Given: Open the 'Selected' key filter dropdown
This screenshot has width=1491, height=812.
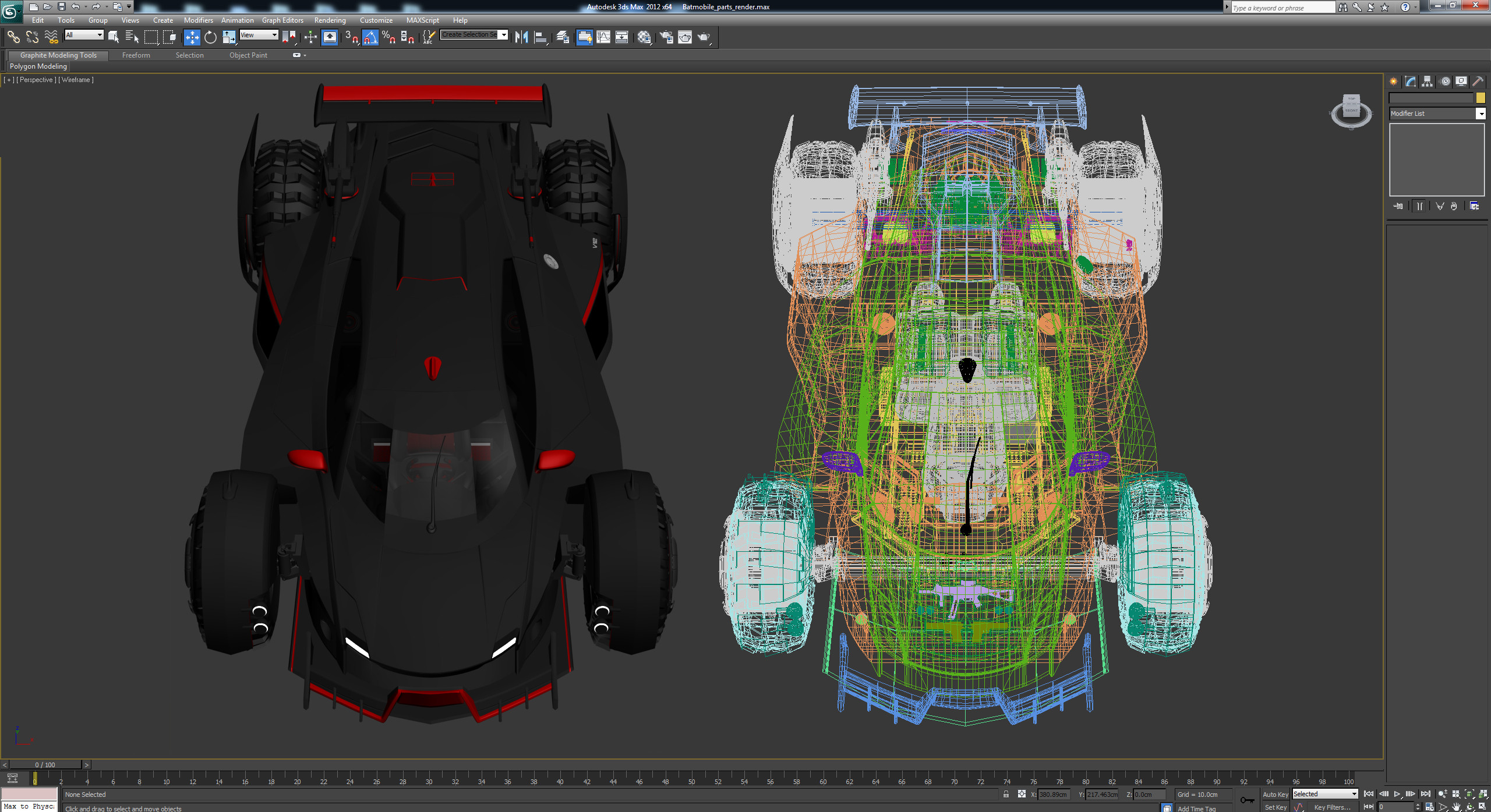Looking at the screenshot, I should [1326, 794].
